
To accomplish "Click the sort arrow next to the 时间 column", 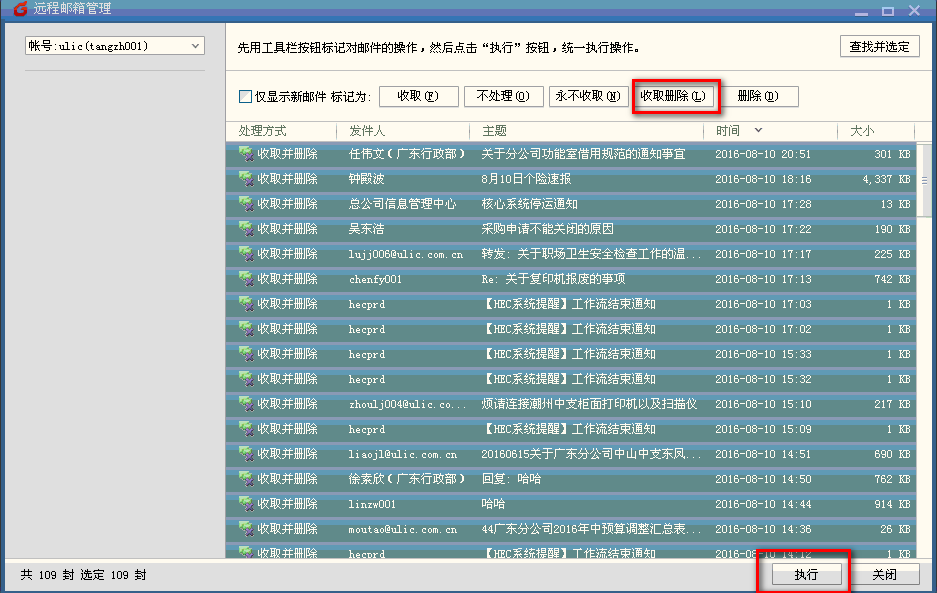I will (758, 131).
